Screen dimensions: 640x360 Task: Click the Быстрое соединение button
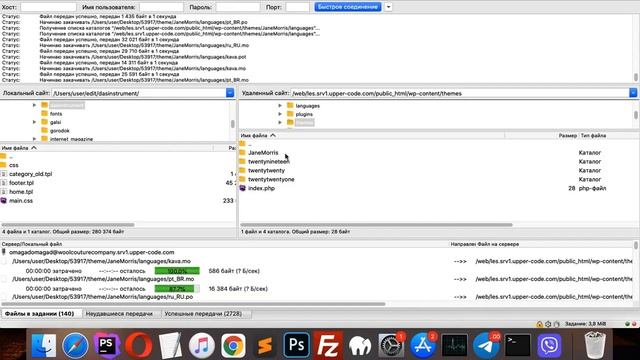(x=348, y=7)
